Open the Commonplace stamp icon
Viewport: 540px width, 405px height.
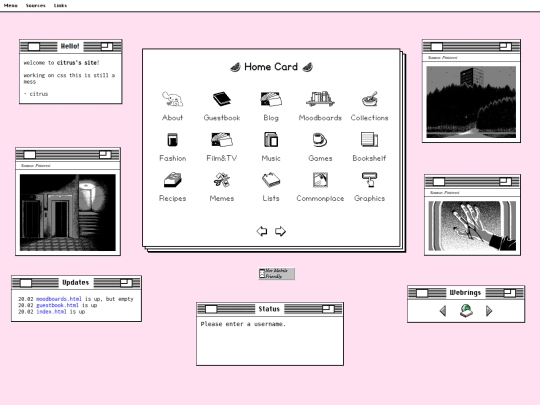coord(320,180)
